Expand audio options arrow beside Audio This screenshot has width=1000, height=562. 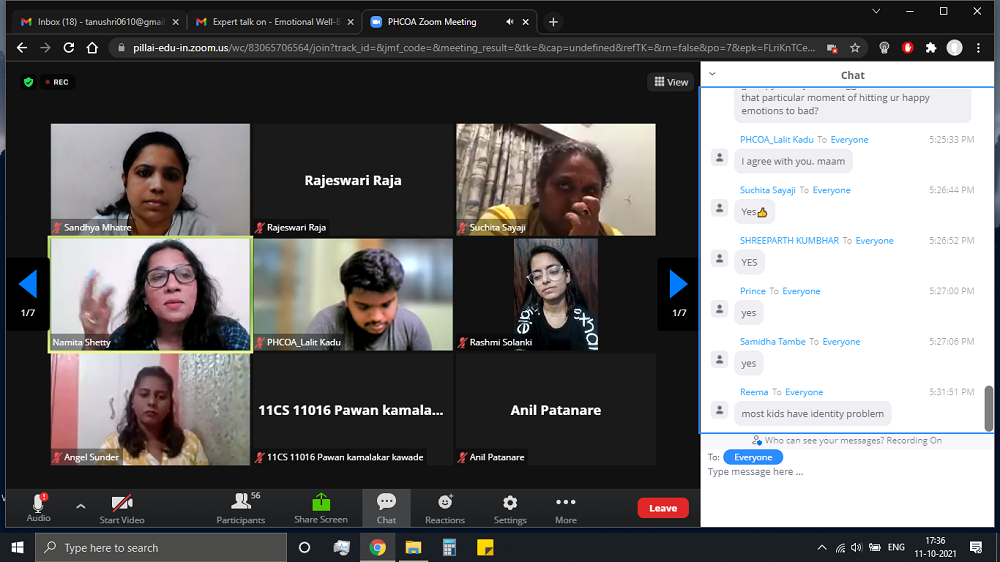tap(81, 506)
